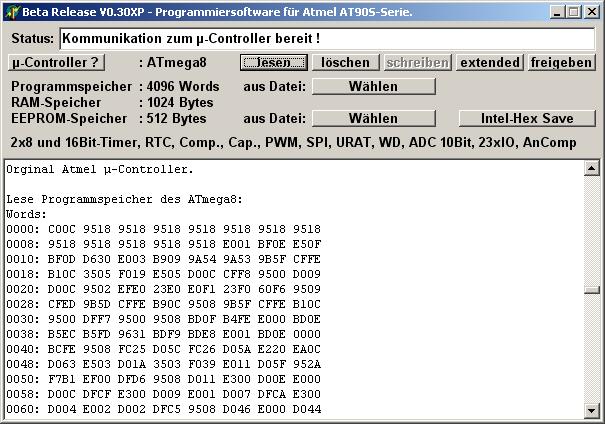The height and width of the screenshot is (424, 605).
Task: Click the freigeben button
Action: pos(561,63)
